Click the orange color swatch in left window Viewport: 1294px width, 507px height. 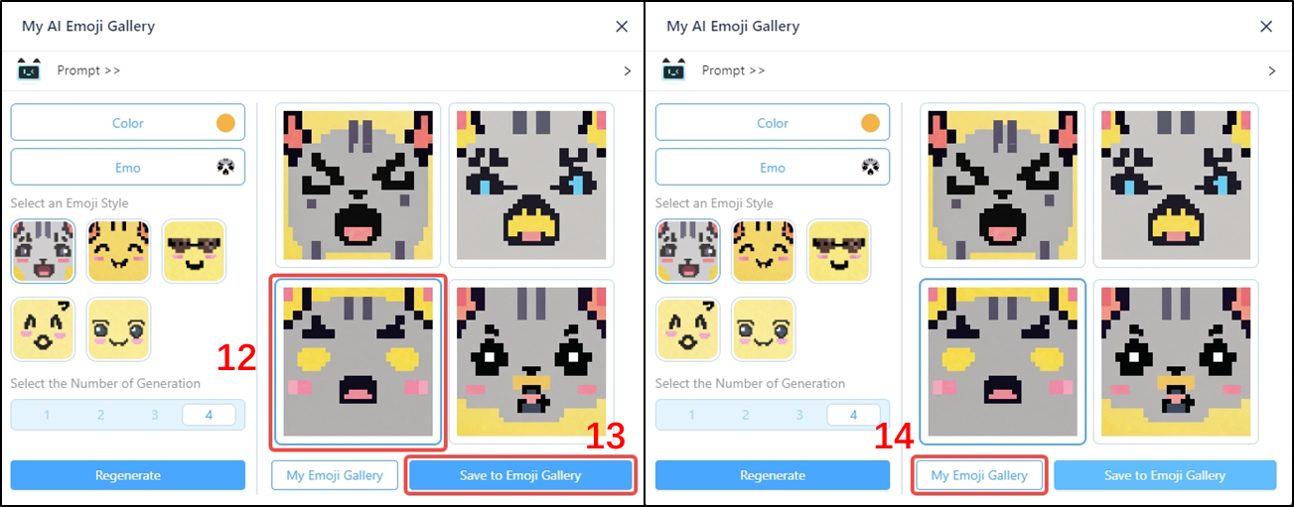point(226,123)
